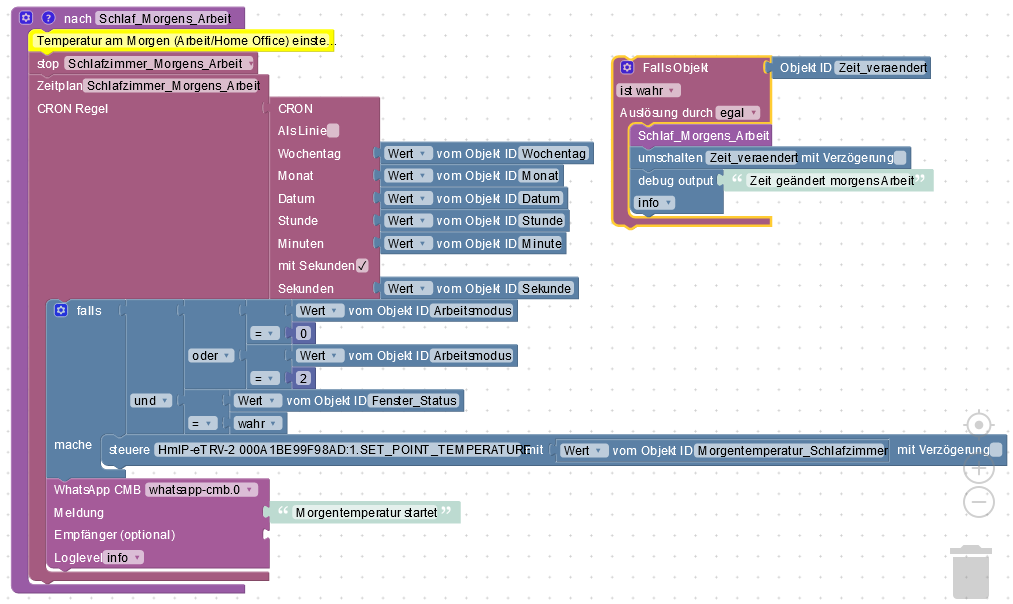Image resolution: width=1013 pixels, height=604 pixels.
Task: Edit Zeitplan name Schlafzimmer_Morgens_Arbeit field
Action: coord(173,85)
